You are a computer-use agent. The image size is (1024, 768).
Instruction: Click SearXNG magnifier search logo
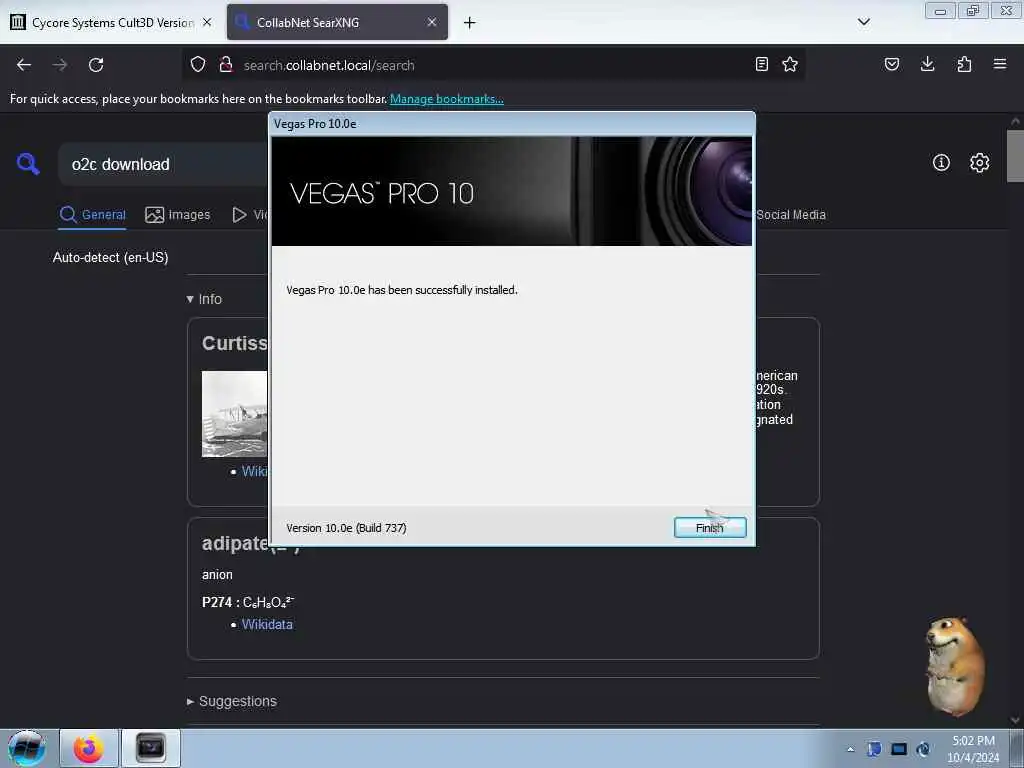click(x=28, y=163)
